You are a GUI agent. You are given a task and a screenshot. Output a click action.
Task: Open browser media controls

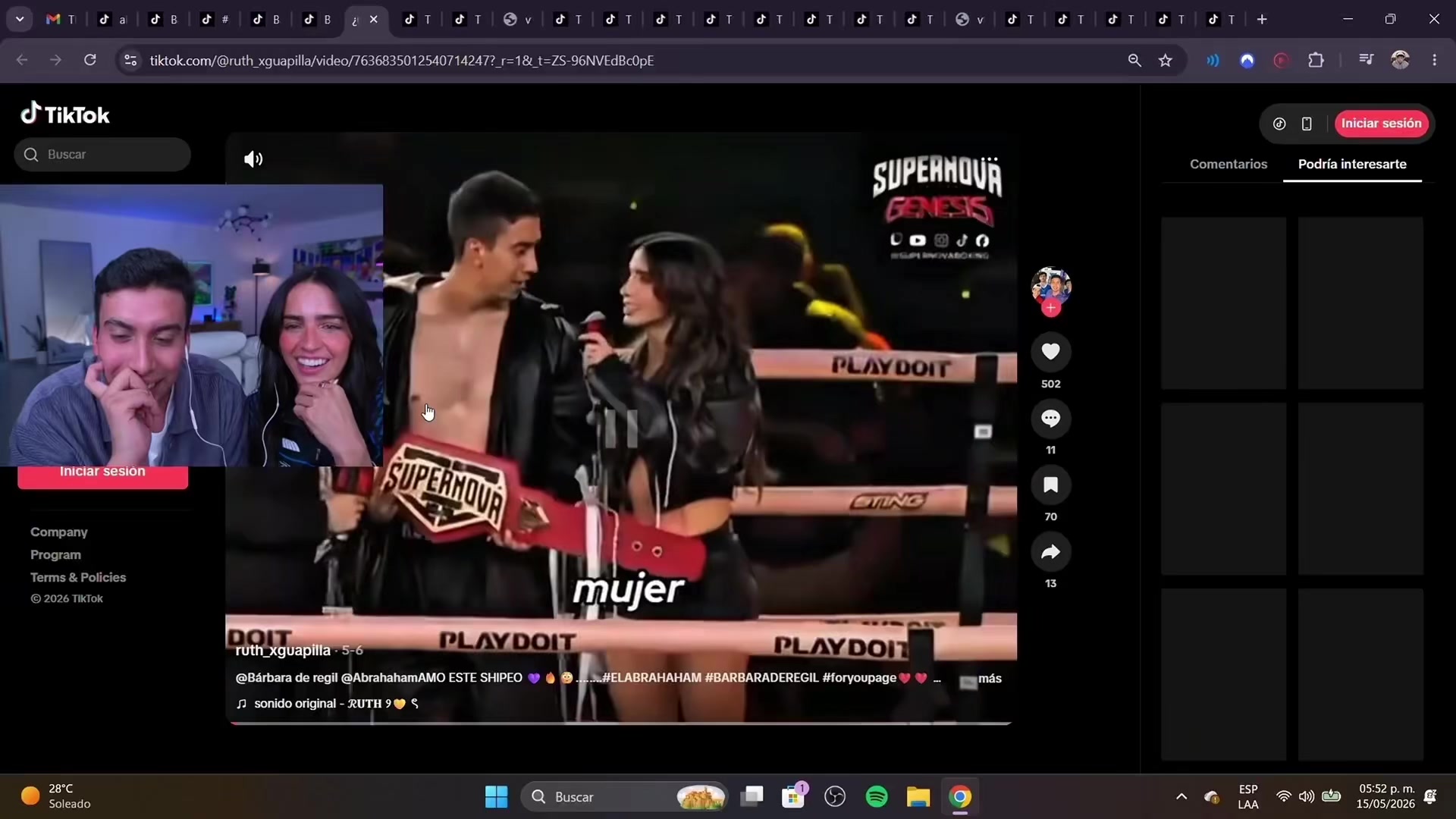click(x=1366, y=60)
